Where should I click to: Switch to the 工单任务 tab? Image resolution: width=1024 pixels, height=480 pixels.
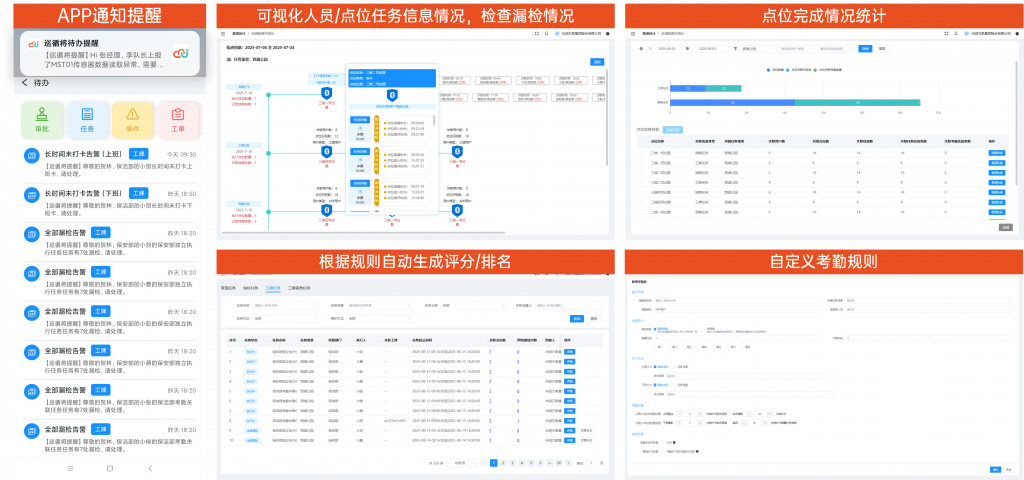pyautogui.click(x=272, y=287)
